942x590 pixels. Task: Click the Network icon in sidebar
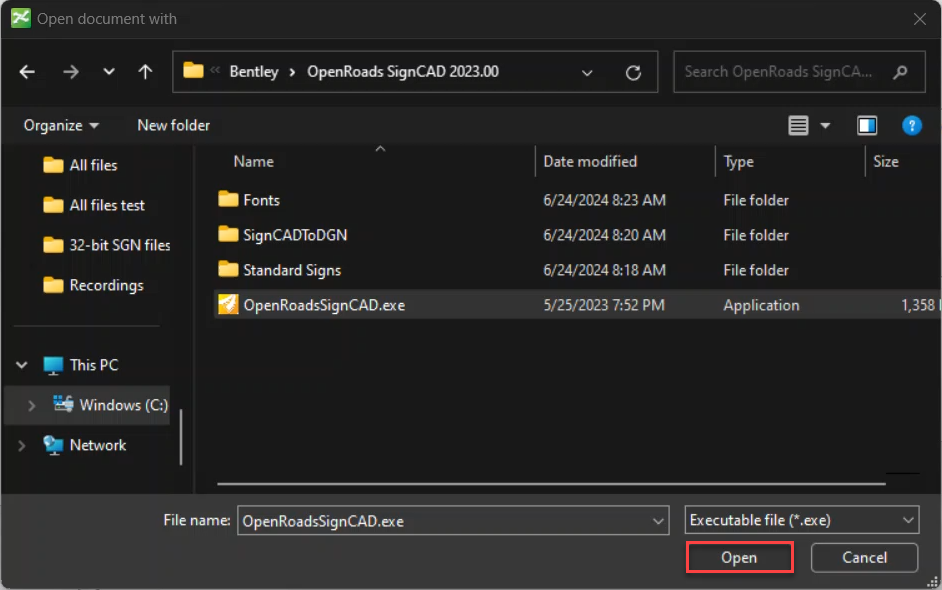[x=53, y=445]
